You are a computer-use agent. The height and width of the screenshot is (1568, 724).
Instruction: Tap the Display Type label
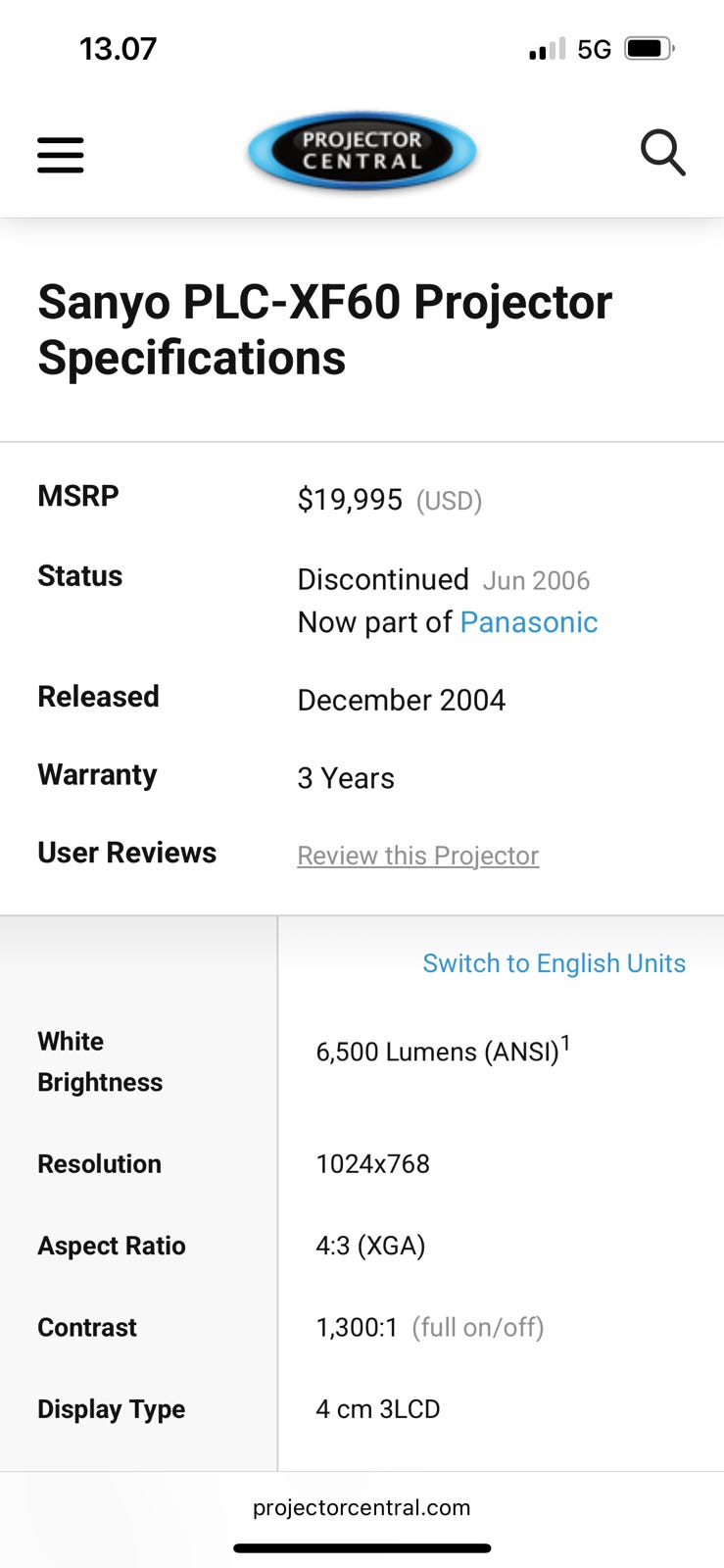(111, 1409)
